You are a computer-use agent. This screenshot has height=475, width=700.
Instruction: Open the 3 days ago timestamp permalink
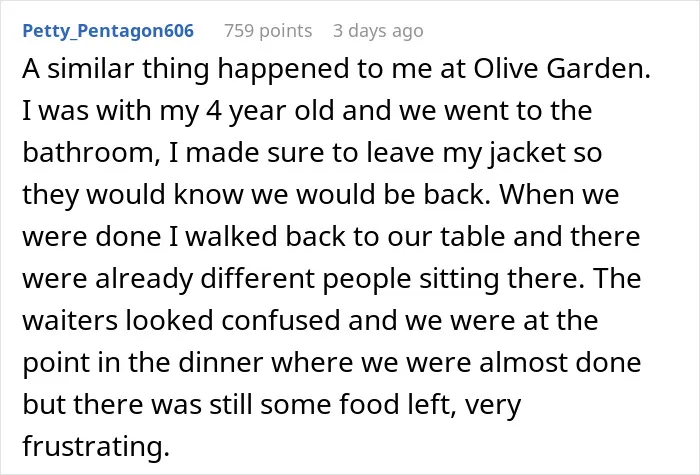click(x=378, y=31)
